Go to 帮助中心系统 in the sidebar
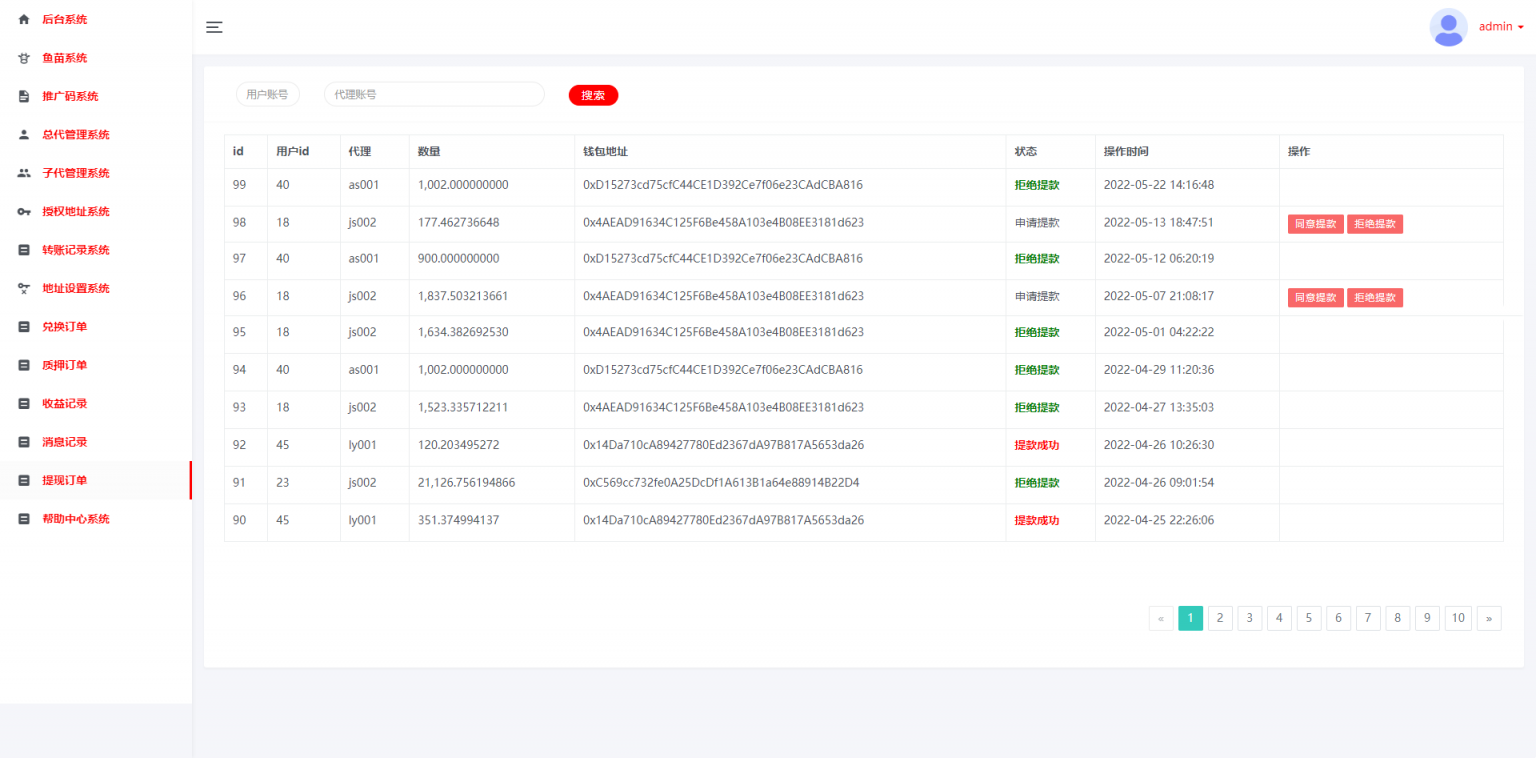This screenshot has height=758, width=1536. pyautogui.click(x=76, y=519)
